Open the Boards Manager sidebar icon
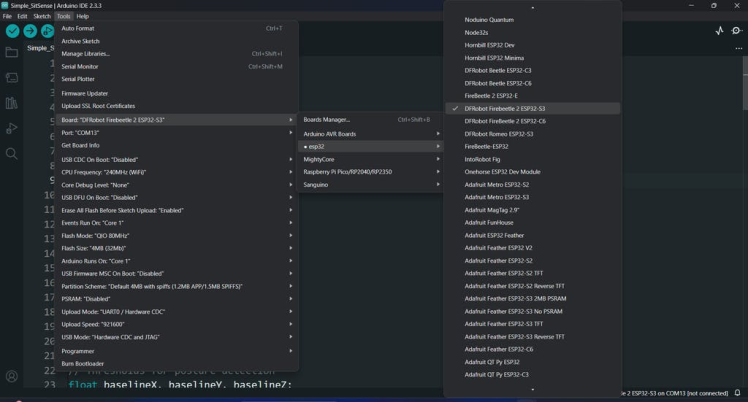The image size is (748, 402). [12, 77]
